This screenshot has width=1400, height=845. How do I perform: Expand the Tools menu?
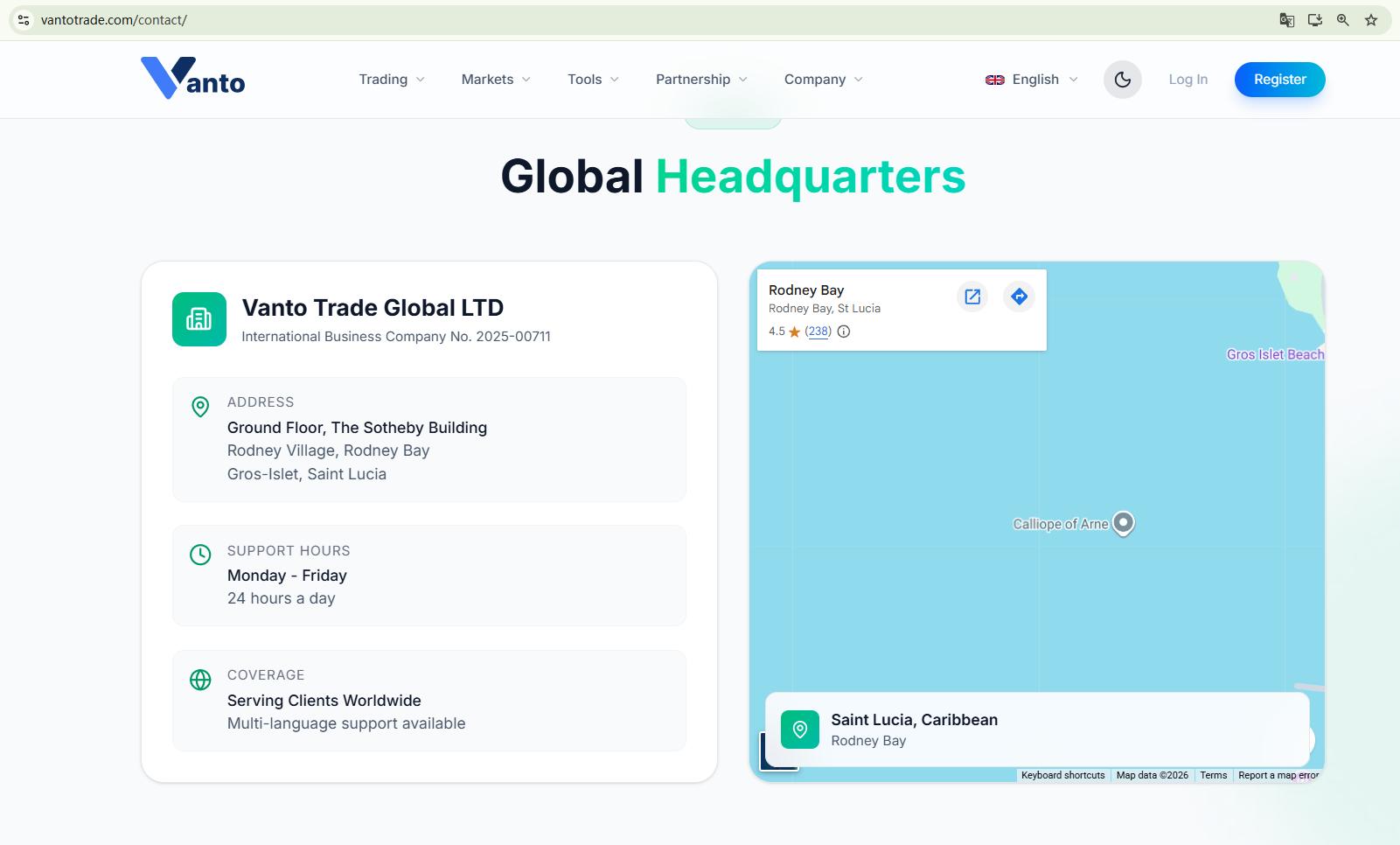pyautogui.click(x=593, y=80)
